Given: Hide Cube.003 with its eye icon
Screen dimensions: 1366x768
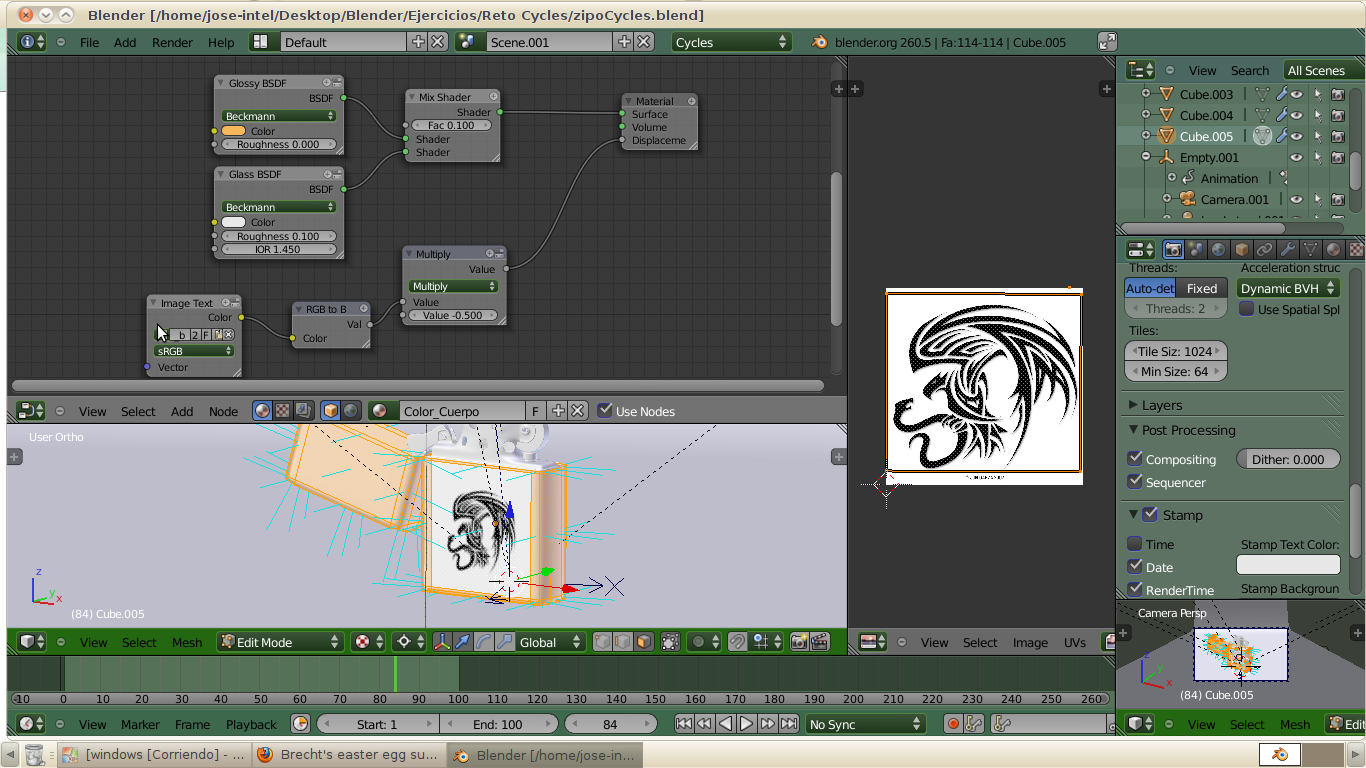Looking at the screenshot, I should point(1296,94).
